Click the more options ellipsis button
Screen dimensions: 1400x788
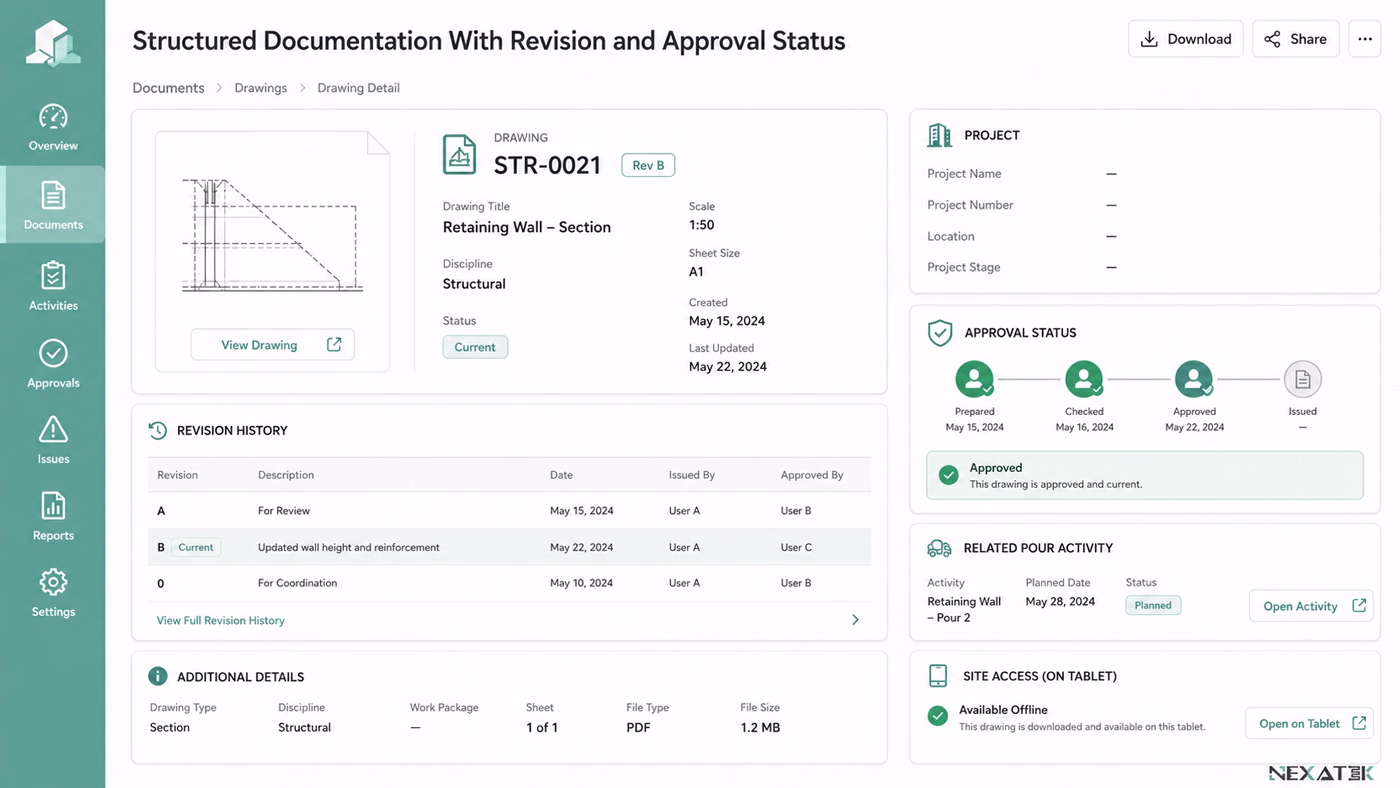point(1365,39)
